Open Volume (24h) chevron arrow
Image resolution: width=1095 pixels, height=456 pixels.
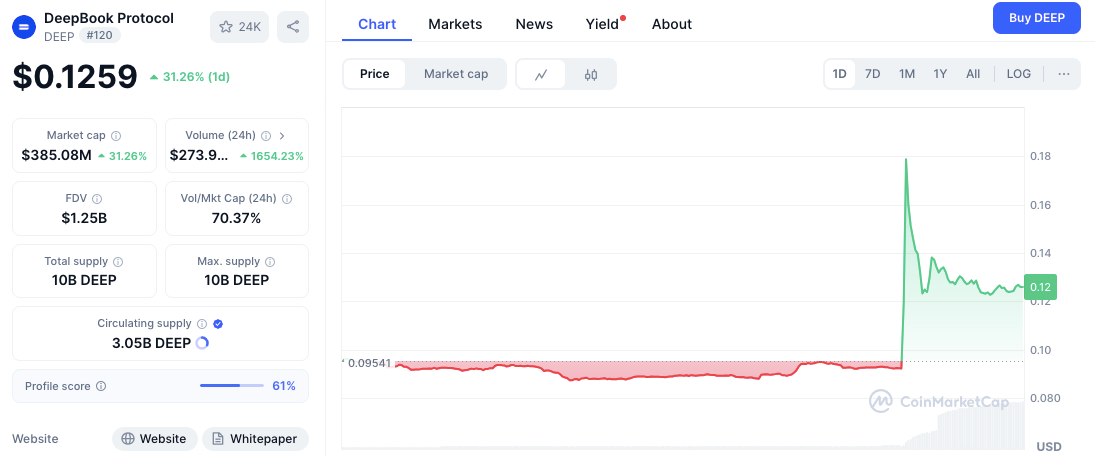coord(282,135)
